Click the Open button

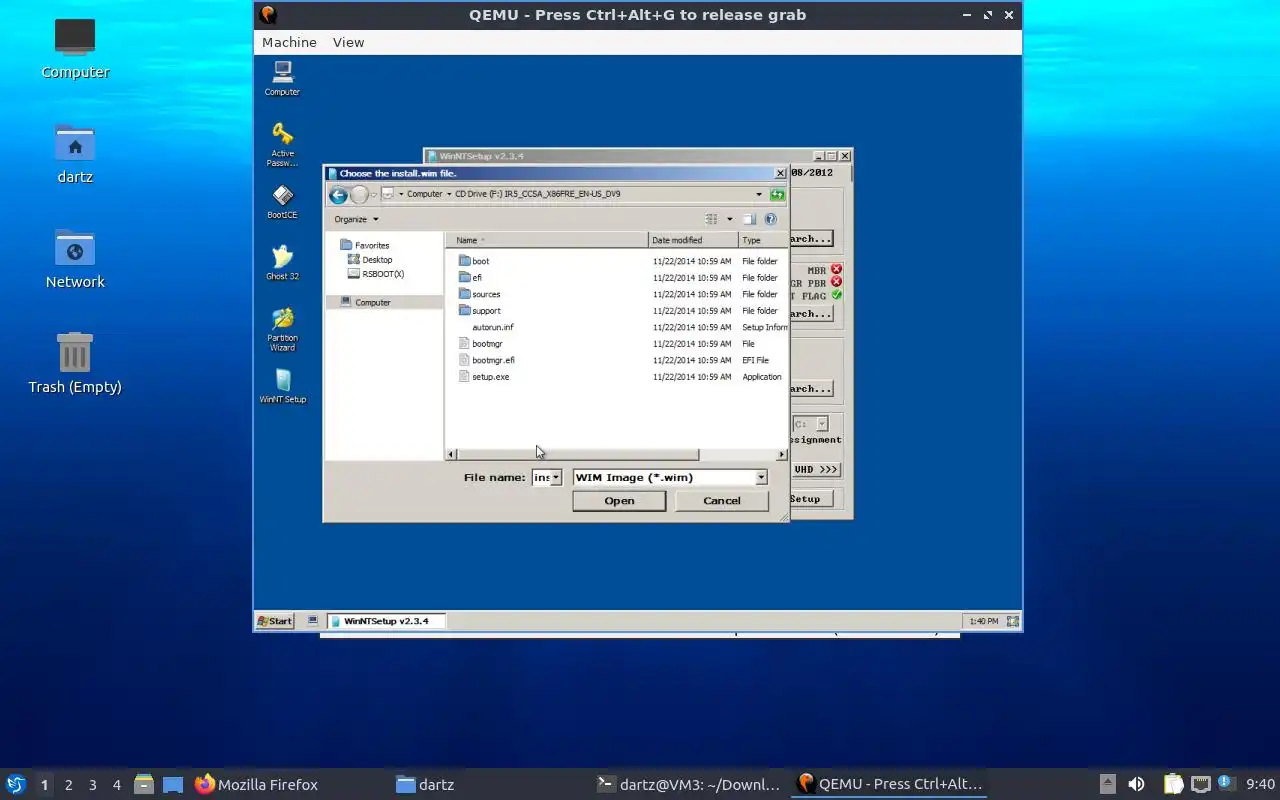[x=619, y=501]
